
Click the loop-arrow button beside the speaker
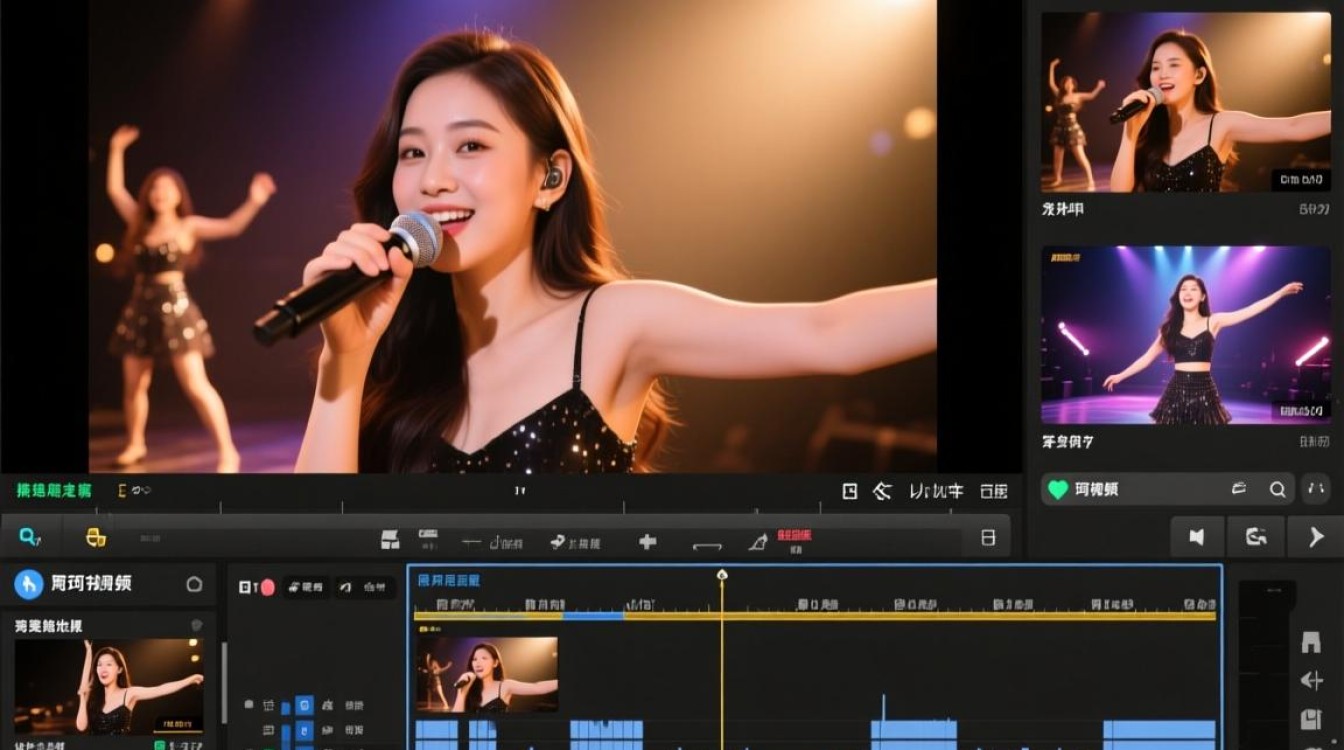1256,537
